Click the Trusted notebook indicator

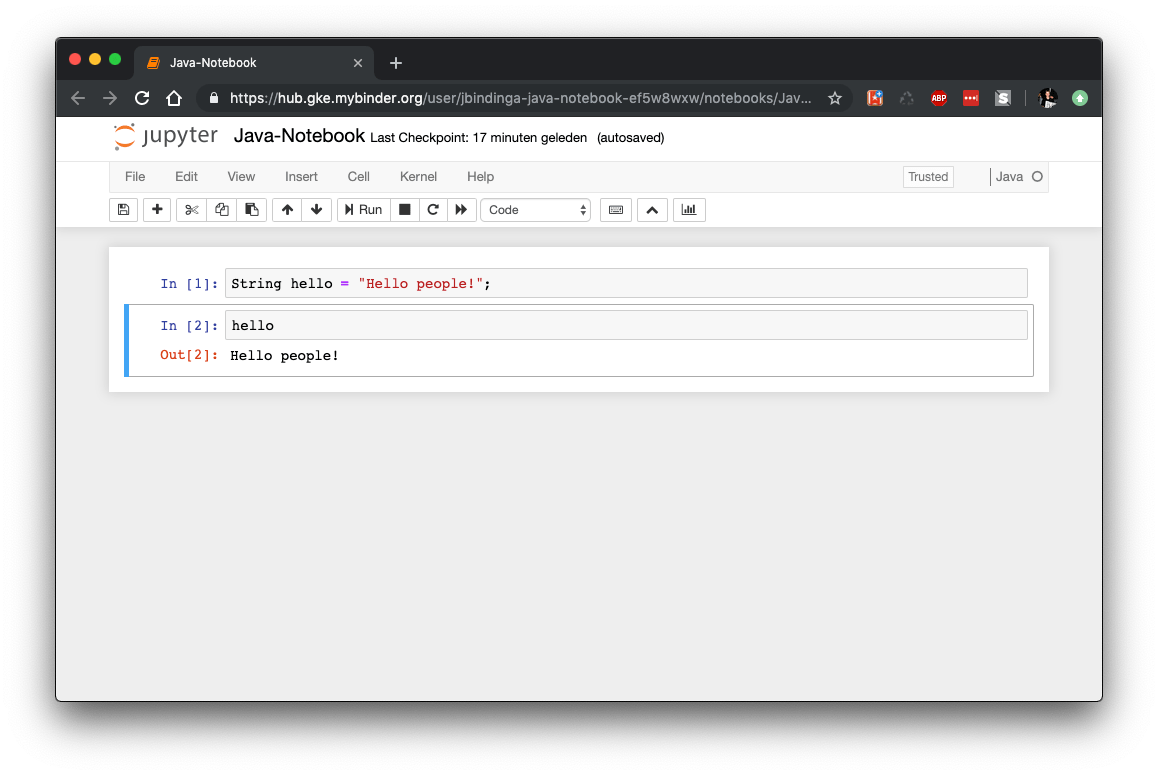[927, 176]
